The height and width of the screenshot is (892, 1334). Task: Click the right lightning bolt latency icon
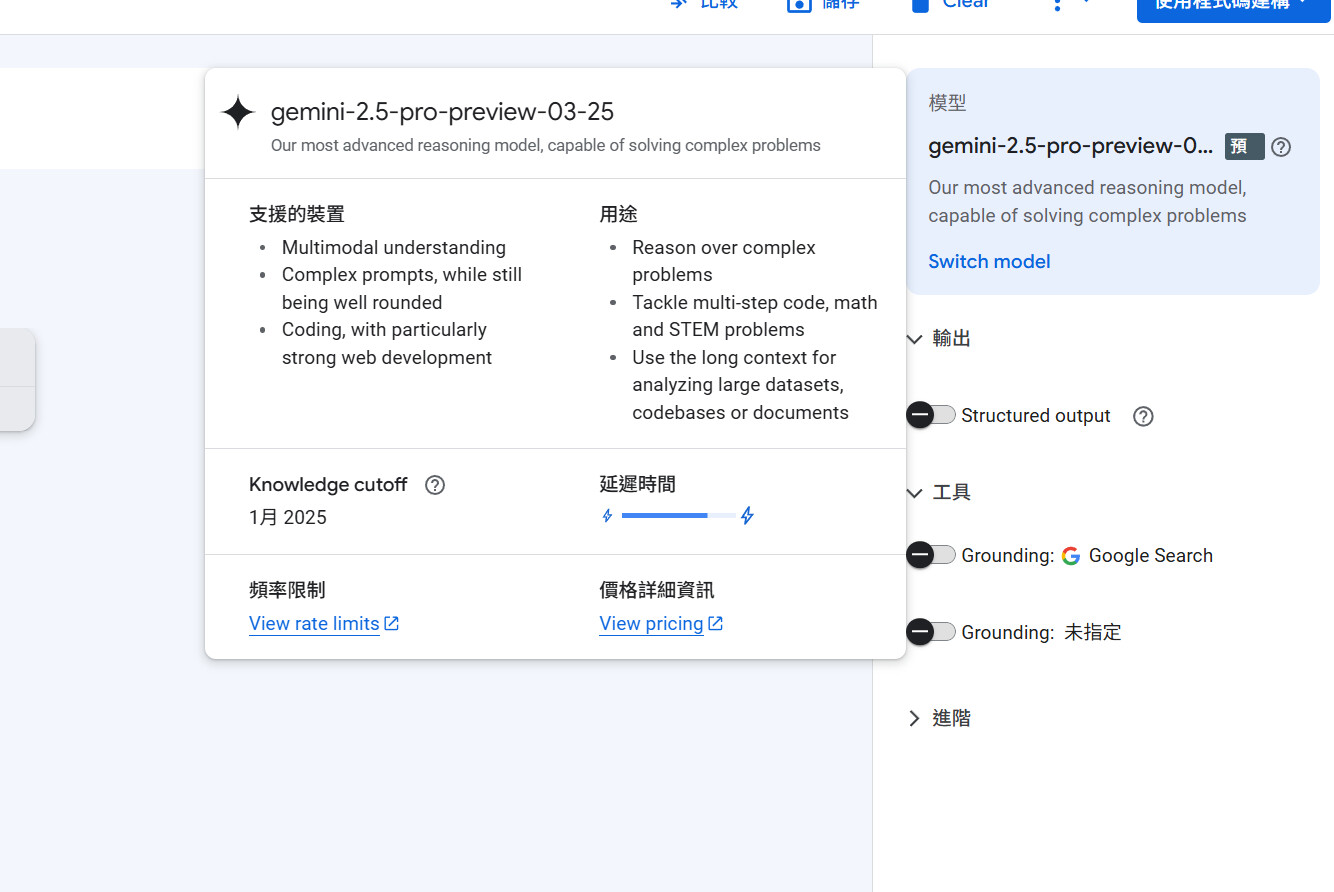click(747, 516)
